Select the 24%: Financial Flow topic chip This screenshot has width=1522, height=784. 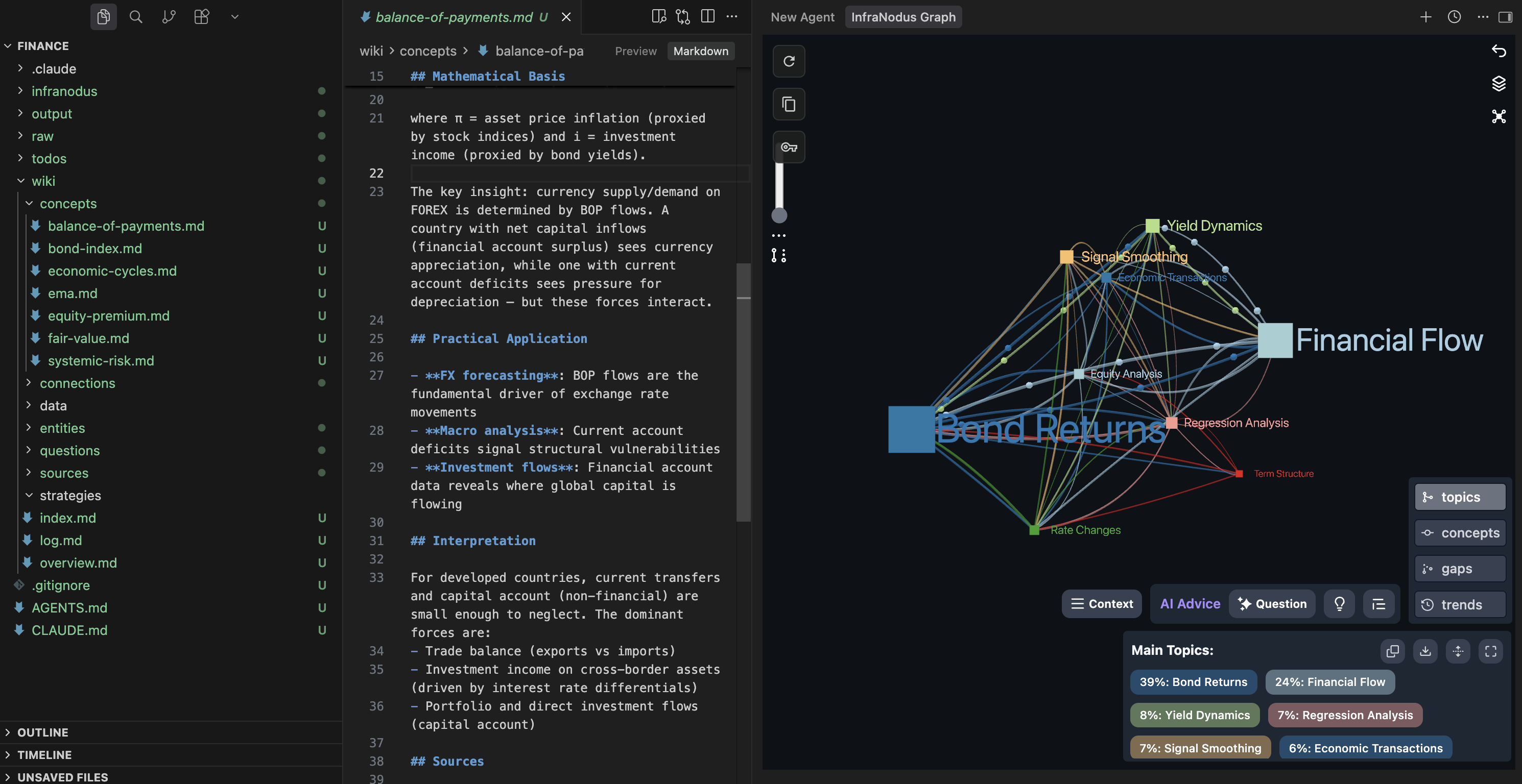(1330, 682)
